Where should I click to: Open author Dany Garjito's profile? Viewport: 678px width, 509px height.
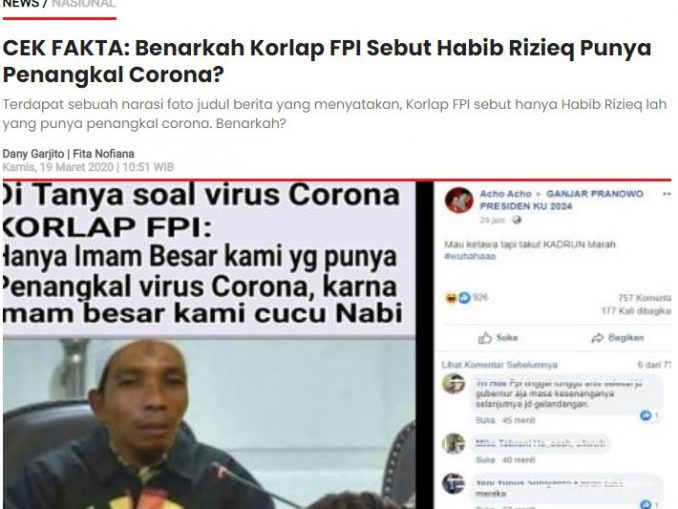click(x=33, y=154)
